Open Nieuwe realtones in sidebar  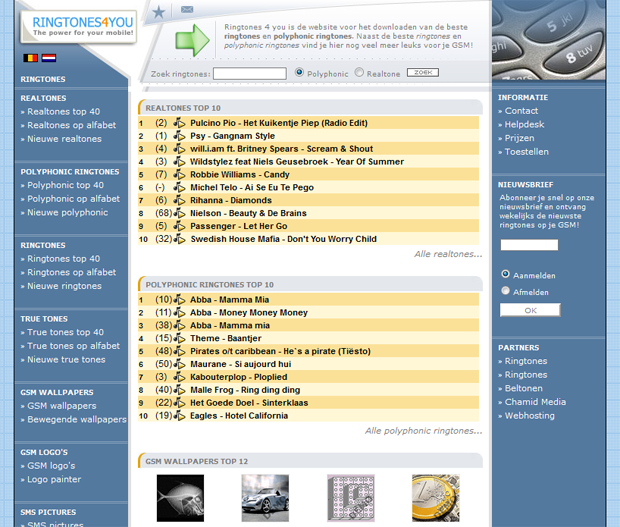[x=64, y=139]
